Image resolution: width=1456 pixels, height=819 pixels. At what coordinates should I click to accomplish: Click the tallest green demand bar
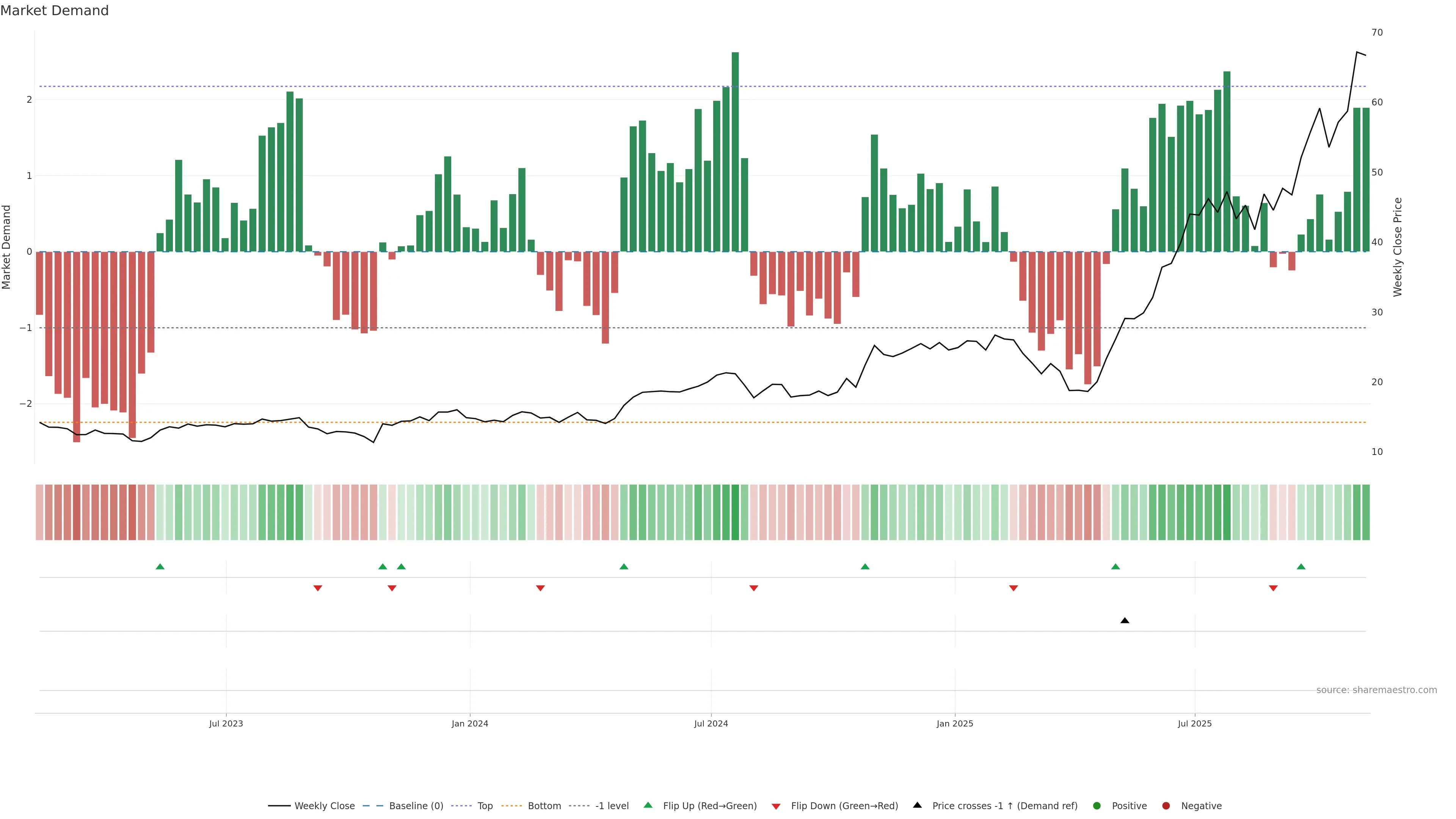[x=735, y=152]
